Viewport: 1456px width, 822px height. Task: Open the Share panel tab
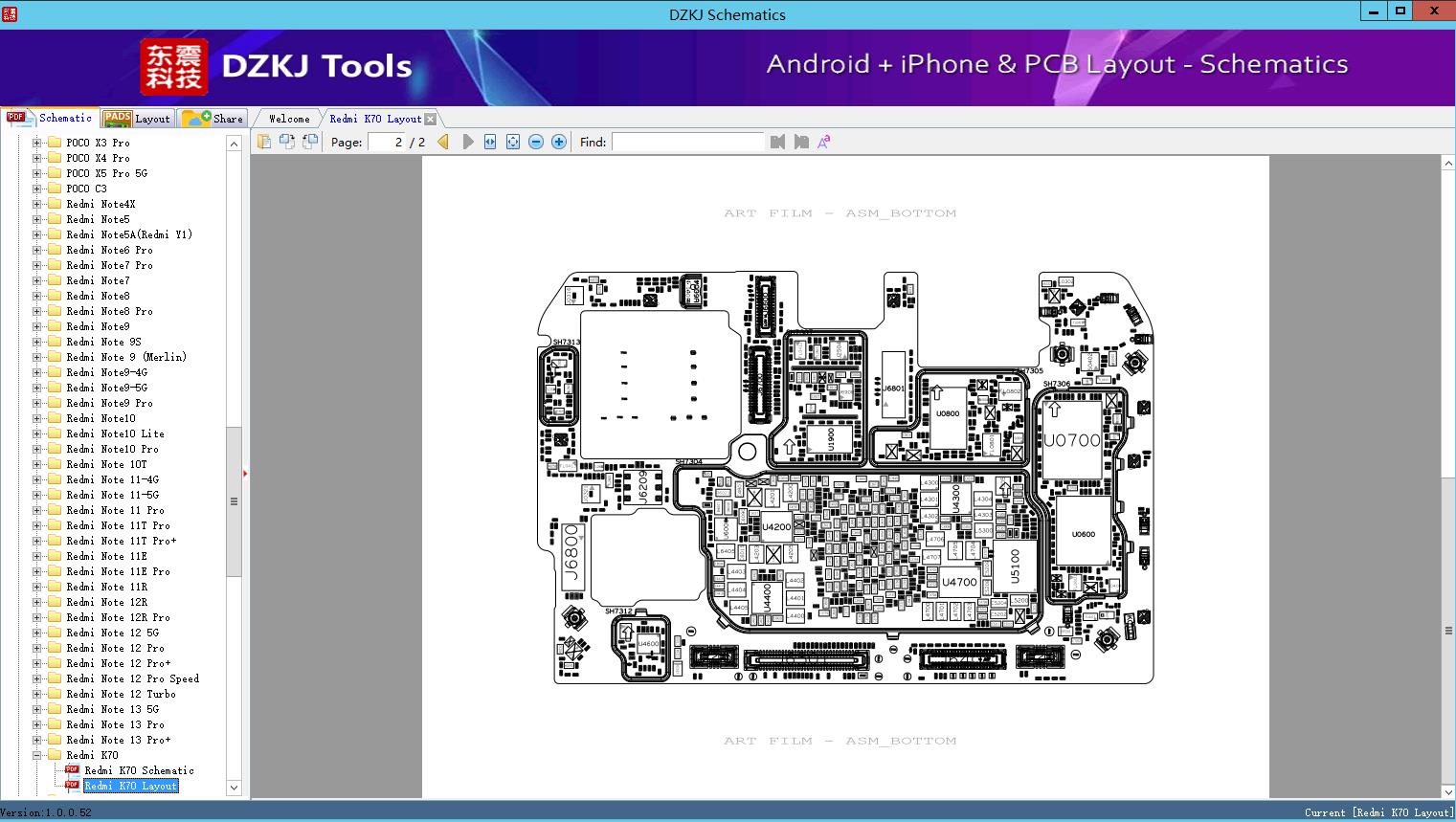pos(213,119)
